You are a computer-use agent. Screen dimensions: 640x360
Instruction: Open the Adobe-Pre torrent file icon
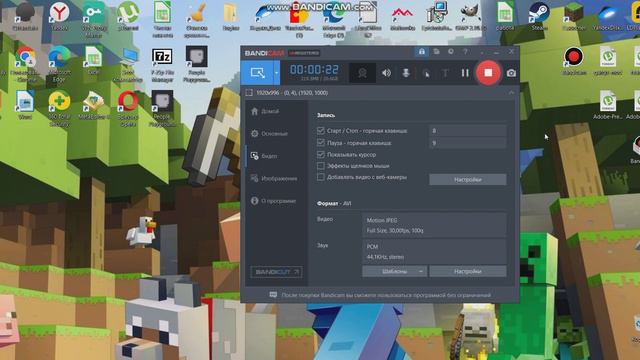pyautogui.click(x=608, y=105)
